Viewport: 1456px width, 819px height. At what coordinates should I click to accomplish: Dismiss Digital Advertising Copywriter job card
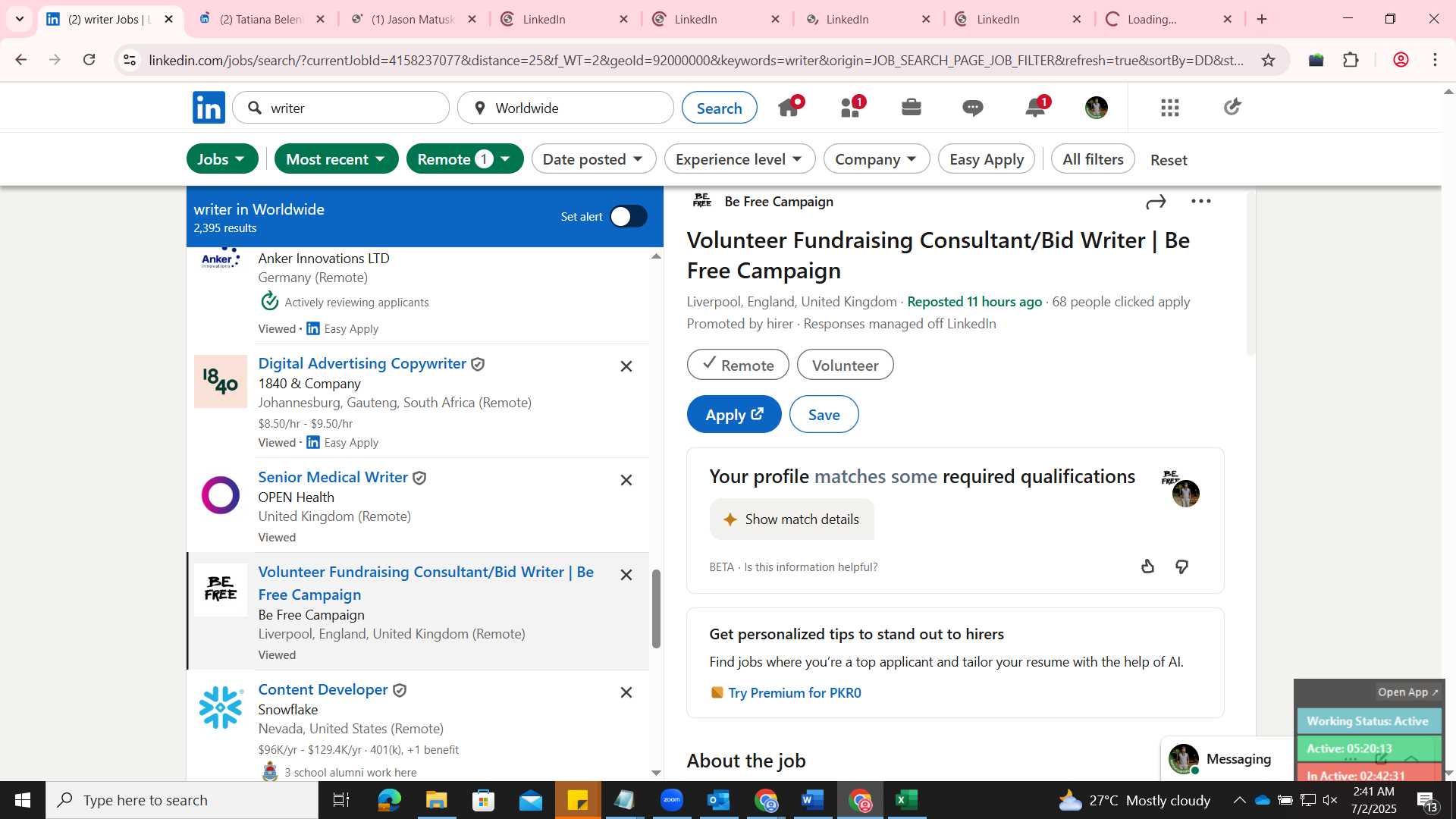(626, 366)
